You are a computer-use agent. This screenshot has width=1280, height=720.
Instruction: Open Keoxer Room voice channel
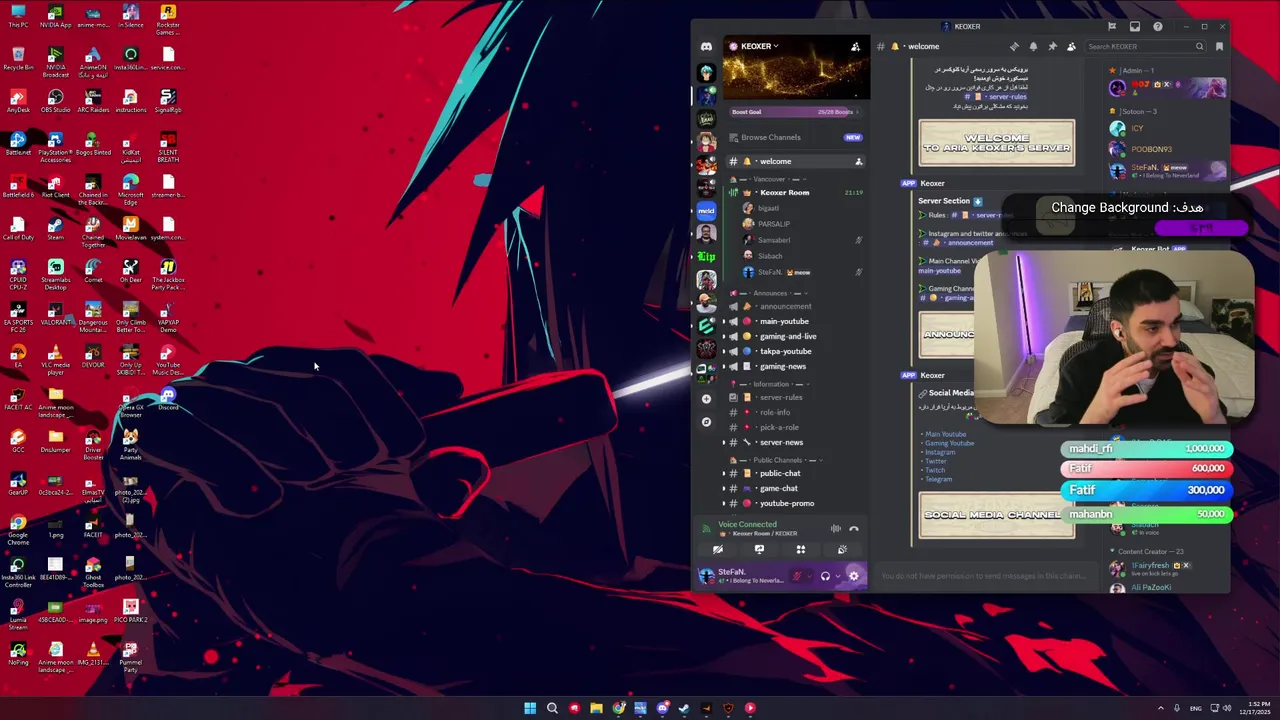click(x=796, y=192)
